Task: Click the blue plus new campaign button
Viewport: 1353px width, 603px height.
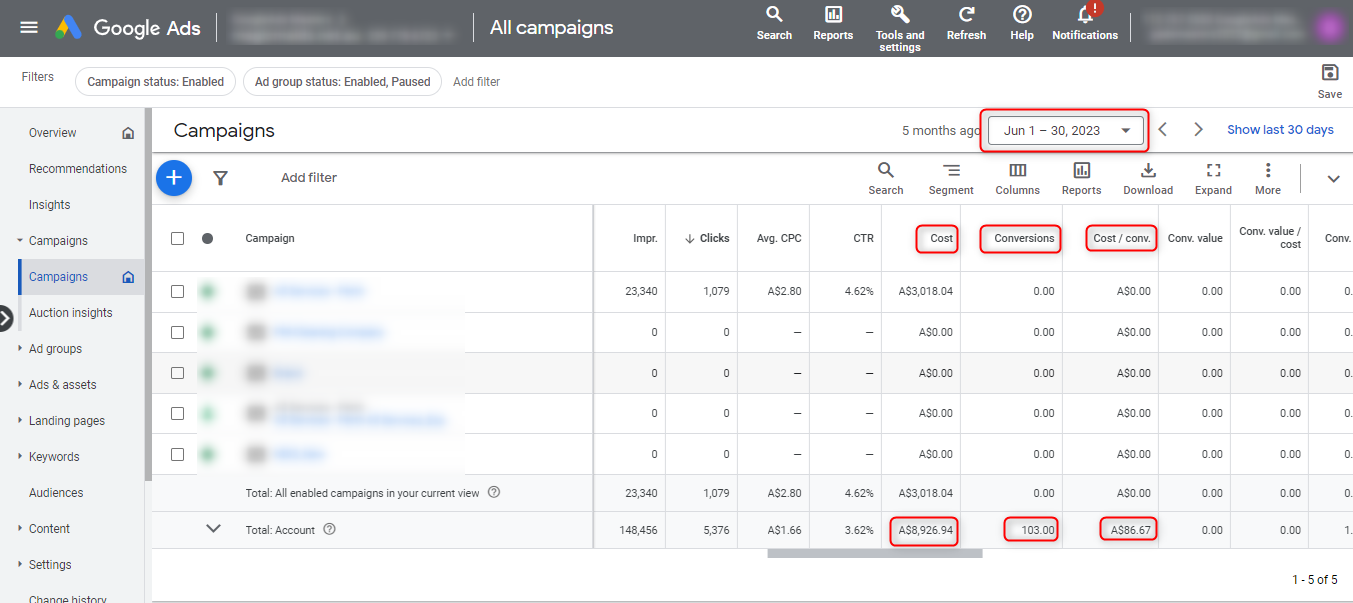Action: click(174, 177)
